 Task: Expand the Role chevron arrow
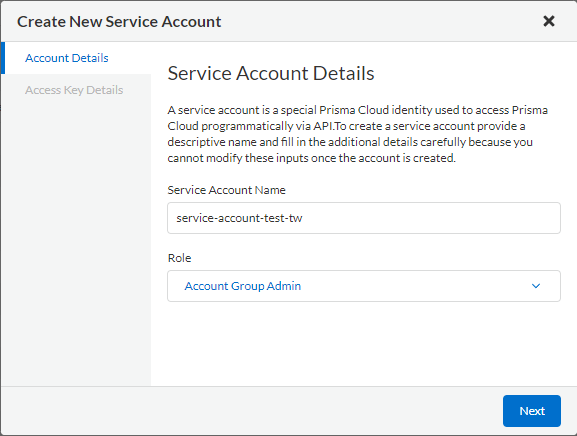pyautogui.click(x=536, y=286)
